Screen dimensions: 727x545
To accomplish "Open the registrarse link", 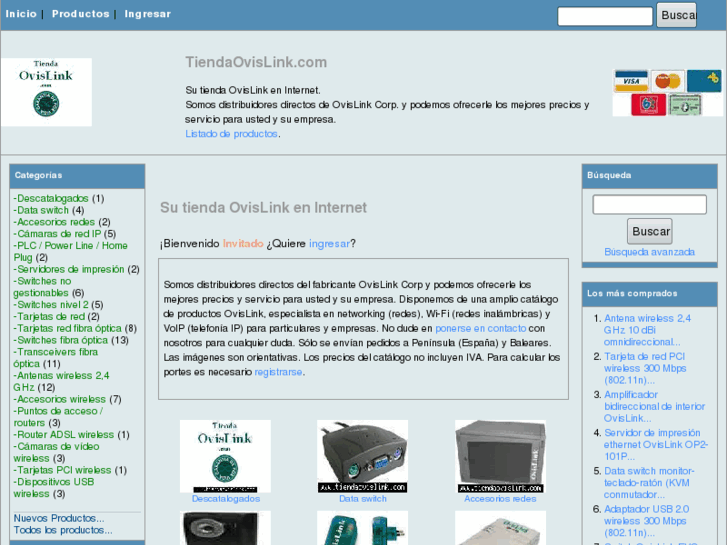I will click(278, 372).
